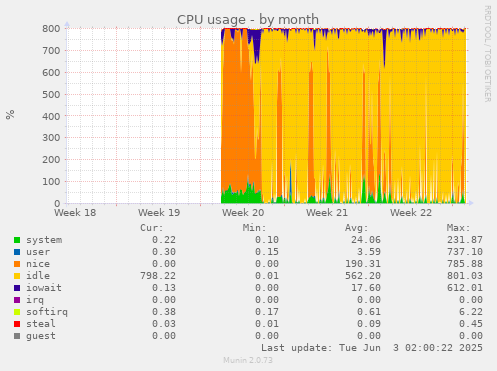
Task: Click the red steal legend swatch
Action: click(17, 324)
